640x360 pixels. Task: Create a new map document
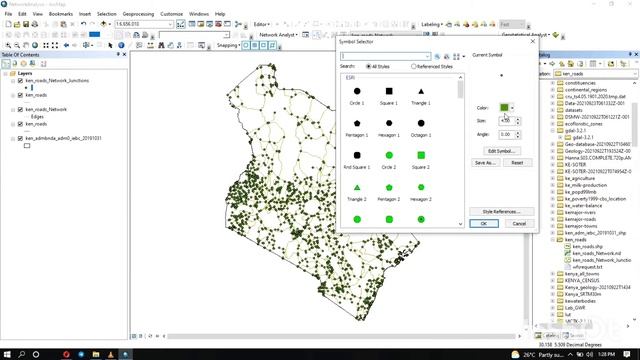(8, 24)
